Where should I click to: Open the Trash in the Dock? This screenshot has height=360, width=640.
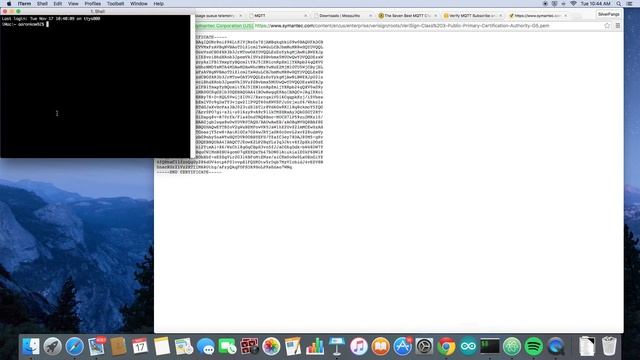609,347
